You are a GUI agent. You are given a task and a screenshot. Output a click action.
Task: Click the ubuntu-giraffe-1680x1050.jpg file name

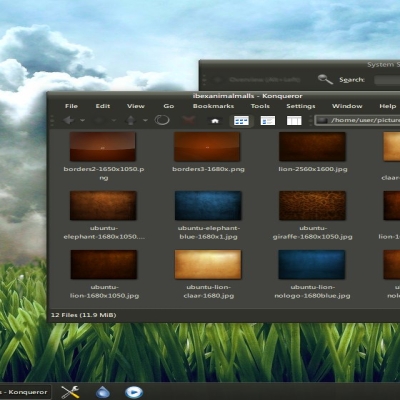(x=313, y=232)
